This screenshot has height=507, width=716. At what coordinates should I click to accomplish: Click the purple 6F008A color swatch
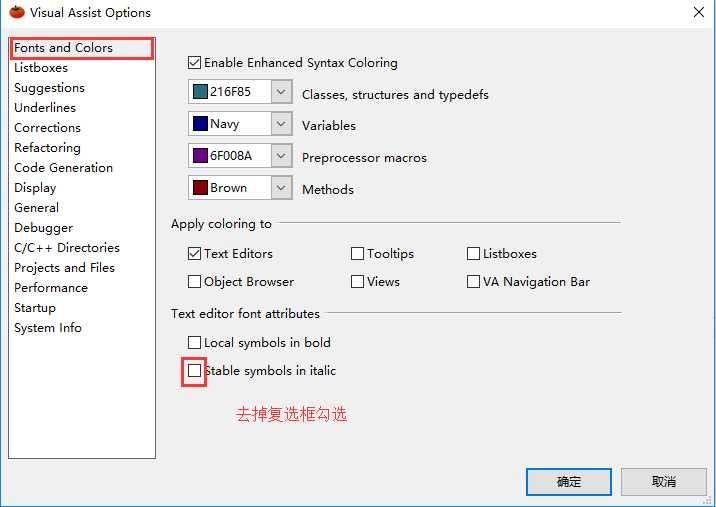pyautogui.click(x=200, y=156)
